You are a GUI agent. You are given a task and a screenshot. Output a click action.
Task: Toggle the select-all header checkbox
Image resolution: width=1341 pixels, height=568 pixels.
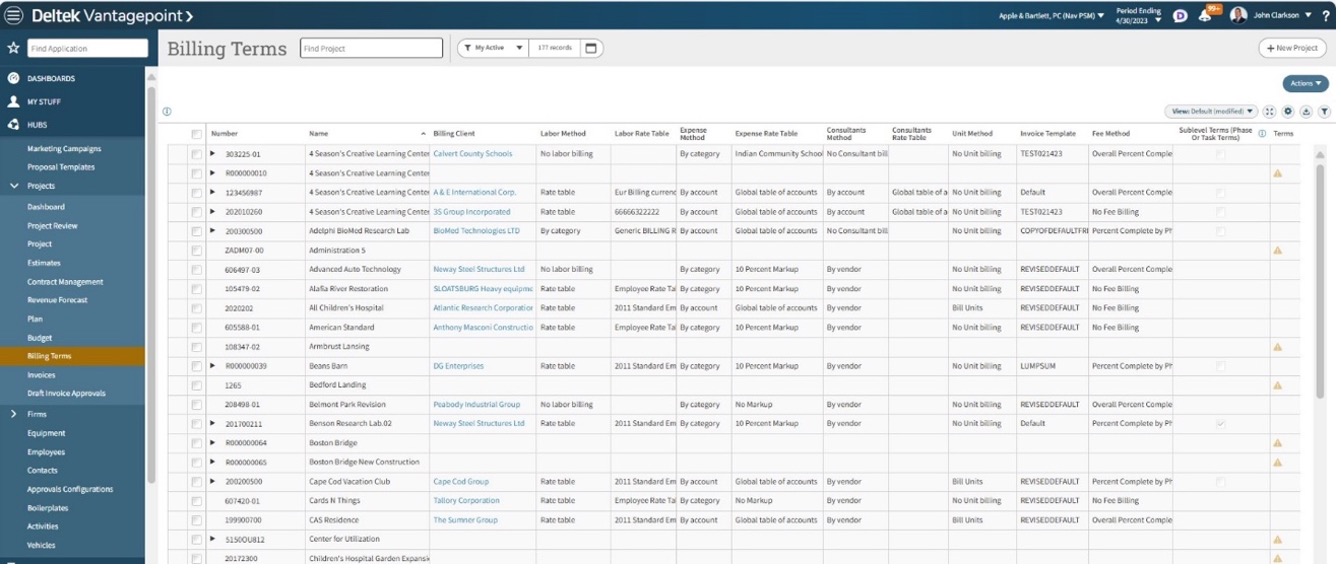point(197,134)
